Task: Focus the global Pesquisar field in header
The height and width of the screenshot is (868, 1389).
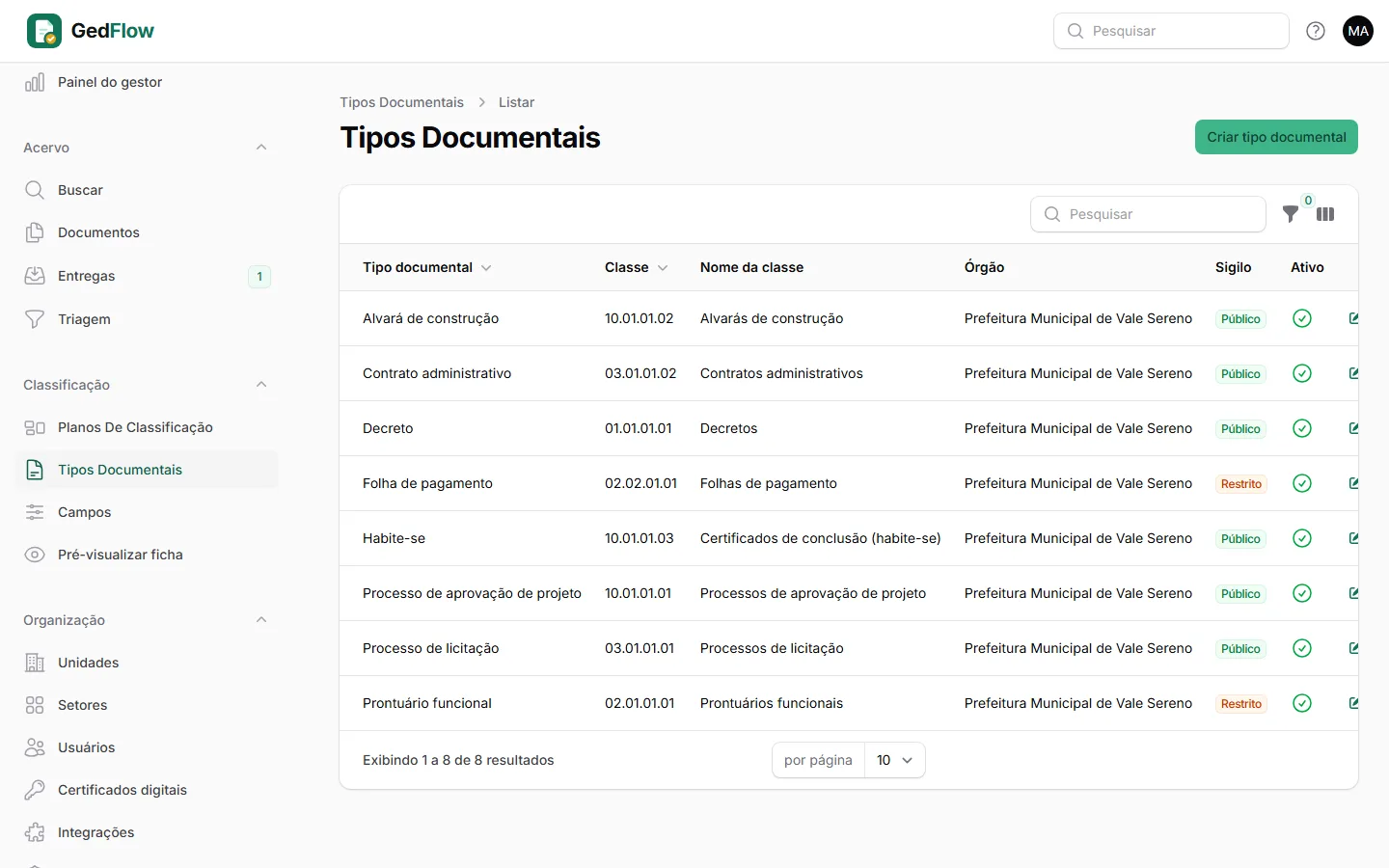Action: coord(1171,31)
